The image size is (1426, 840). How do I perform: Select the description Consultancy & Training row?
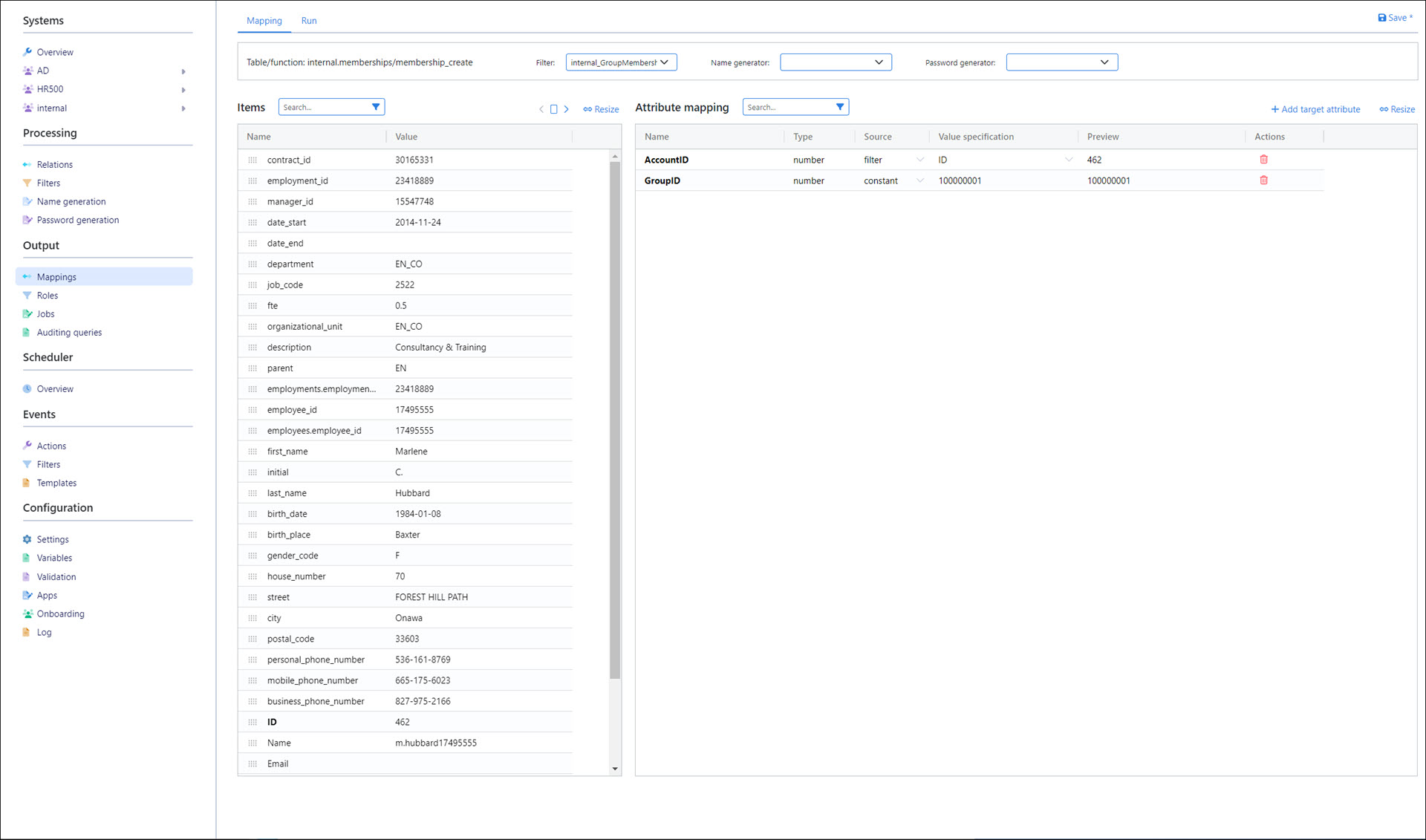tap(406, 348)
